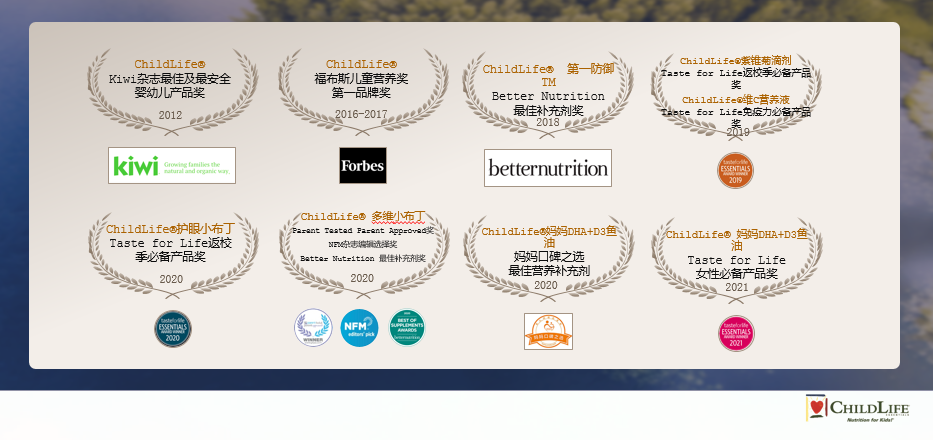Screen dimensions: 933x440
Task: Click the blue NFM editors' pick badge
Action: [359, 327]
